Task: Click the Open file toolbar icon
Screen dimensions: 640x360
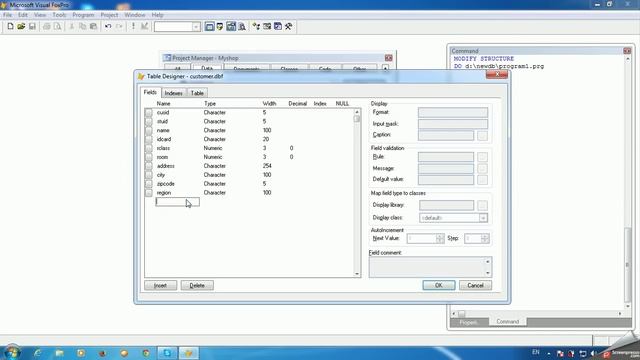Action: 21,27
